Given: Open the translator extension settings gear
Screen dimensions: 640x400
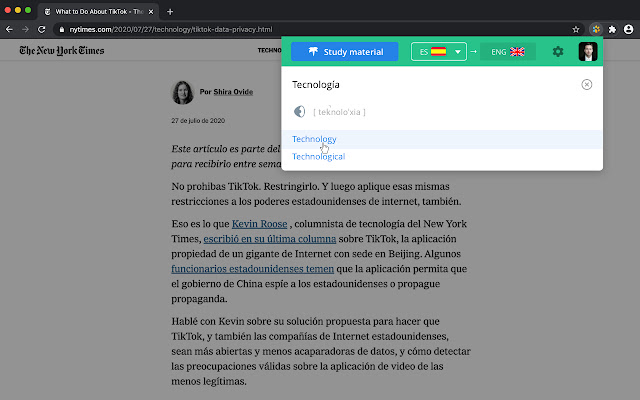Looking at the screenshot, I should coord(558,52).
